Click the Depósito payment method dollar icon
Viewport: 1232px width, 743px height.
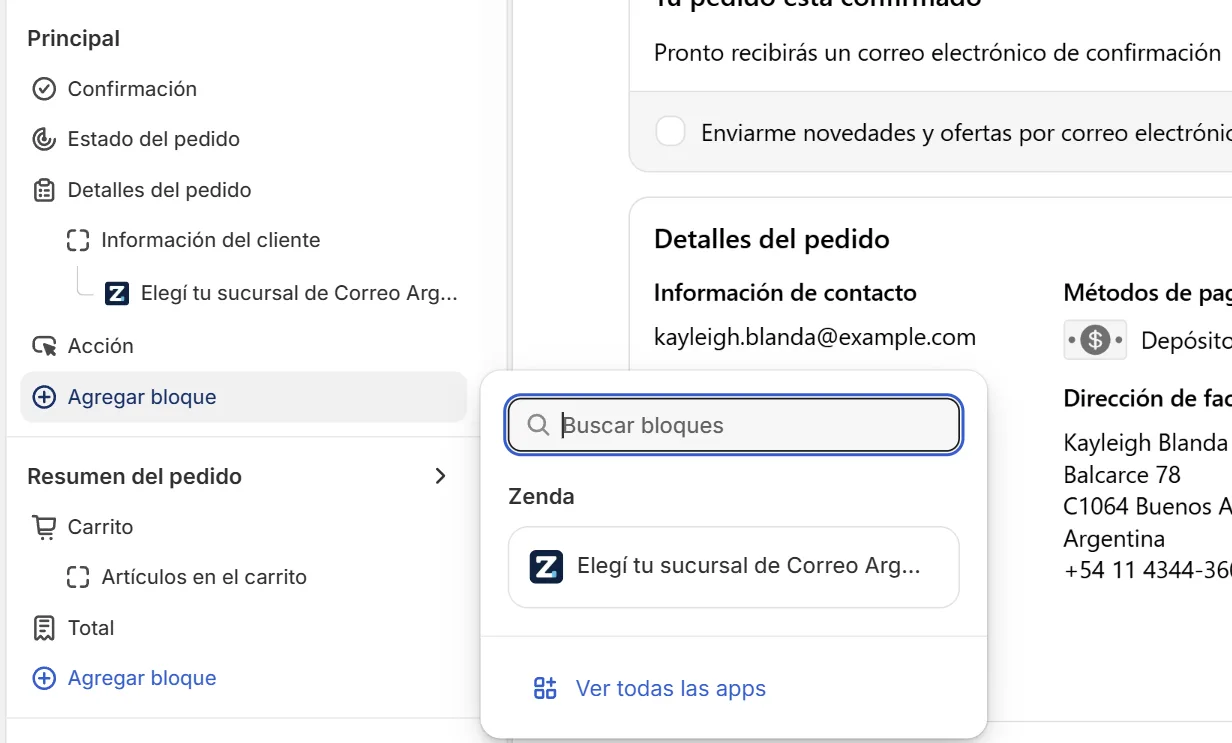click(x=1096, y=340)
